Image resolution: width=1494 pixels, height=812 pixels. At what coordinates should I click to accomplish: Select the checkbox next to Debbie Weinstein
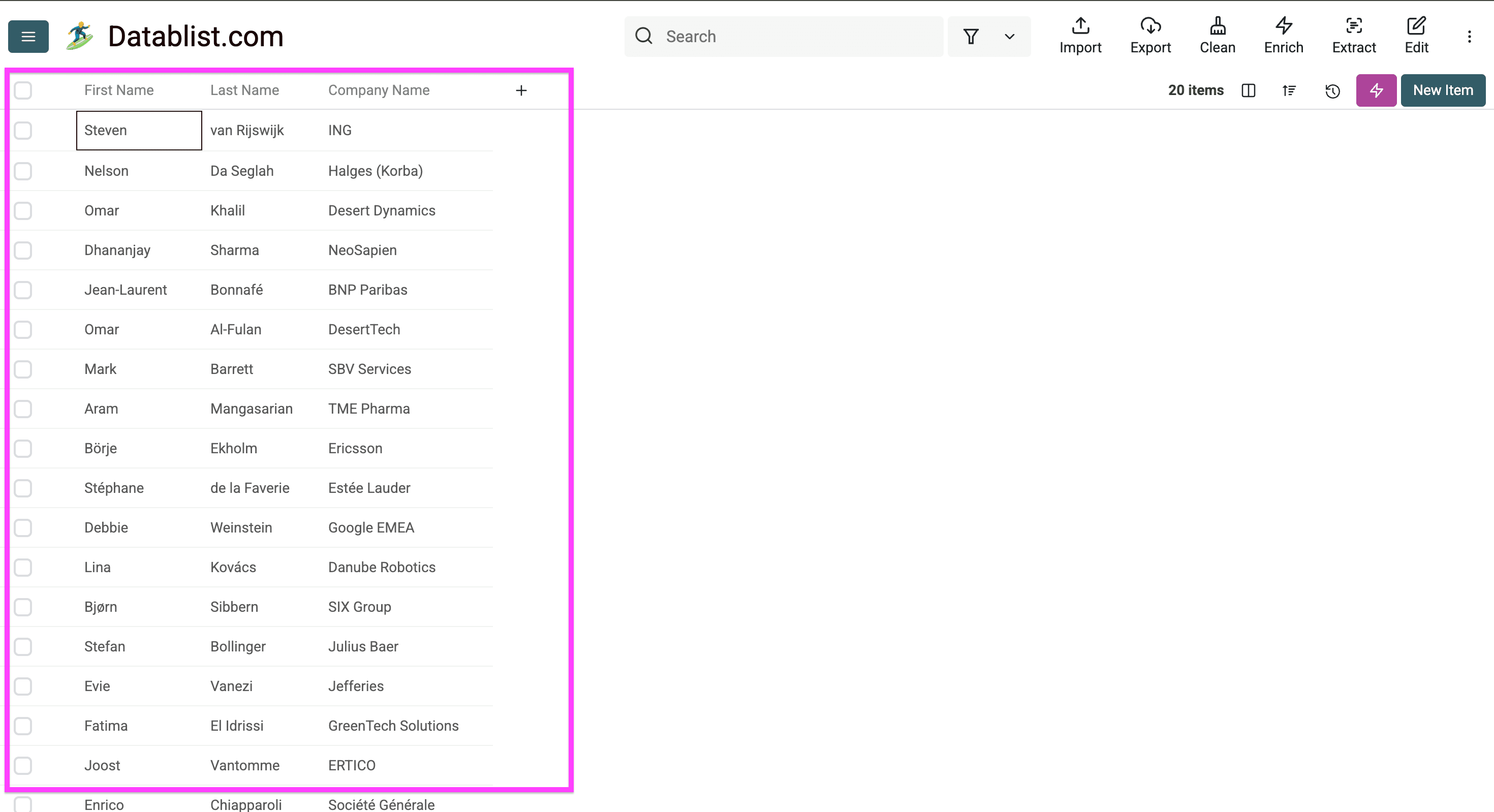click(23, 527)
